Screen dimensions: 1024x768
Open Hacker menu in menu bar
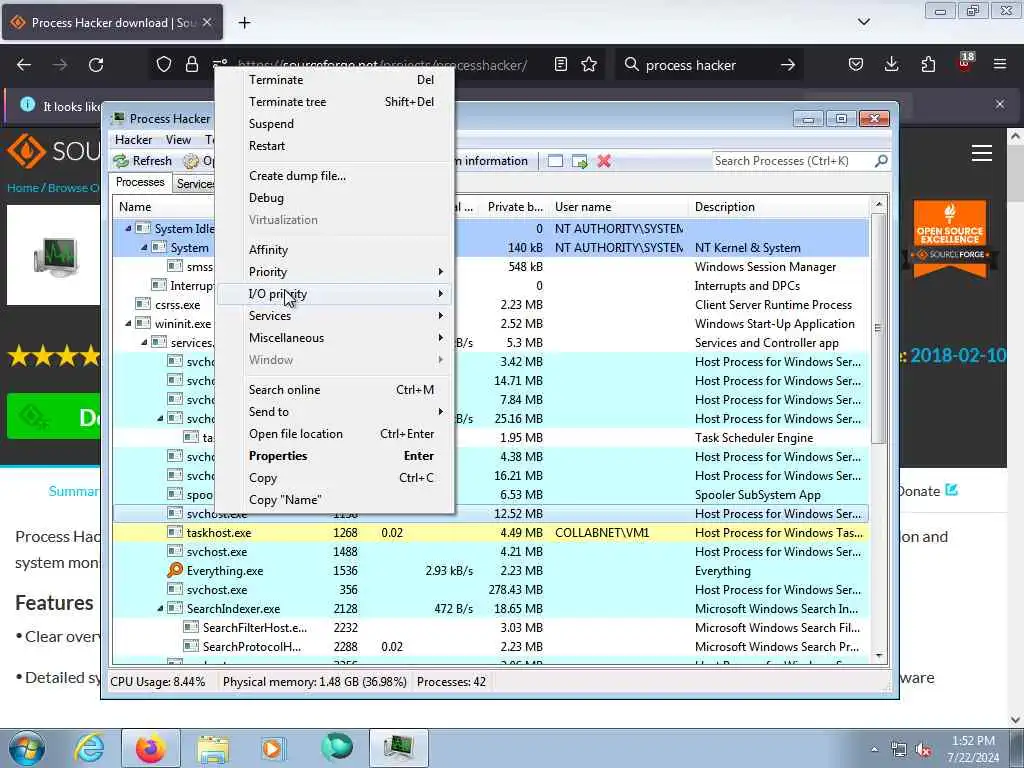coord(133,140)
